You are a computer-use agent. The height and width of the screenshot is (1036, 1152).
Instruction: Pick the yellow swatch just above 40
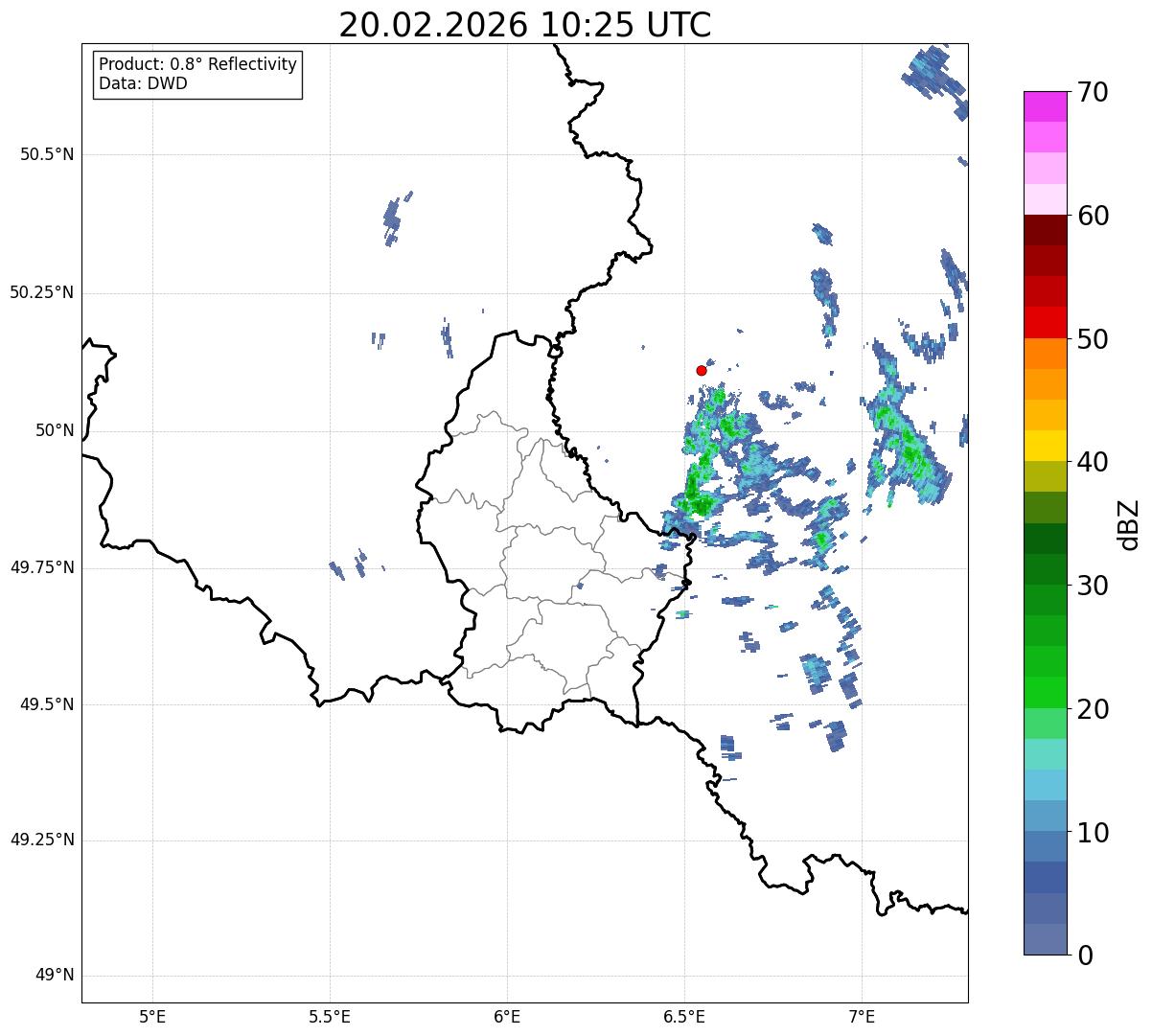[1045, 446]
